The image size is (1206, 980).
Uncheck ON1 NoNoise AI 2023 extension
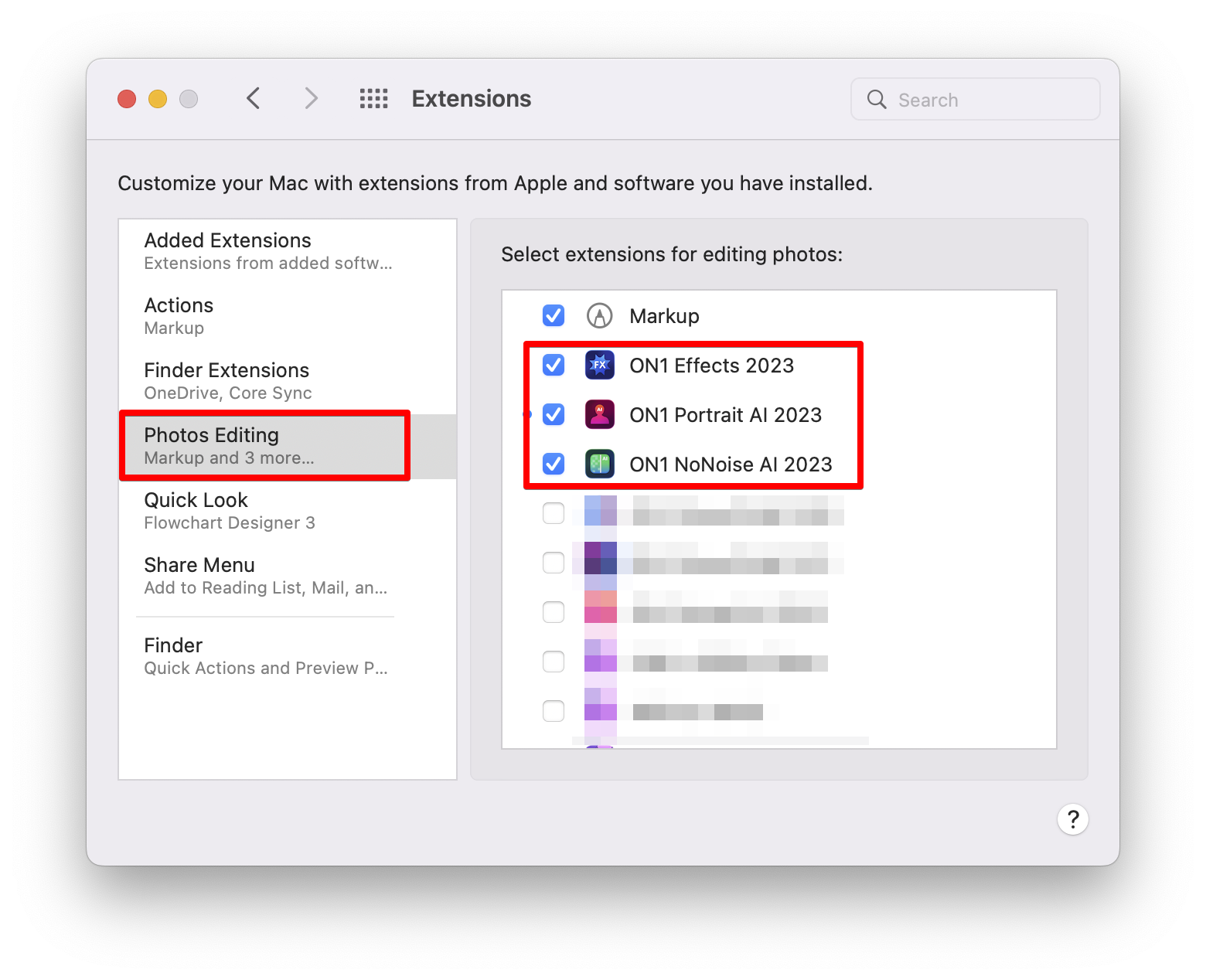point(554,464)
